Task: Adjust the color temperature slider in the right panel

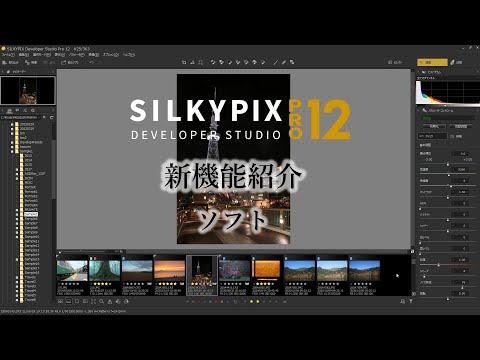Action: [x=448, y=175]
